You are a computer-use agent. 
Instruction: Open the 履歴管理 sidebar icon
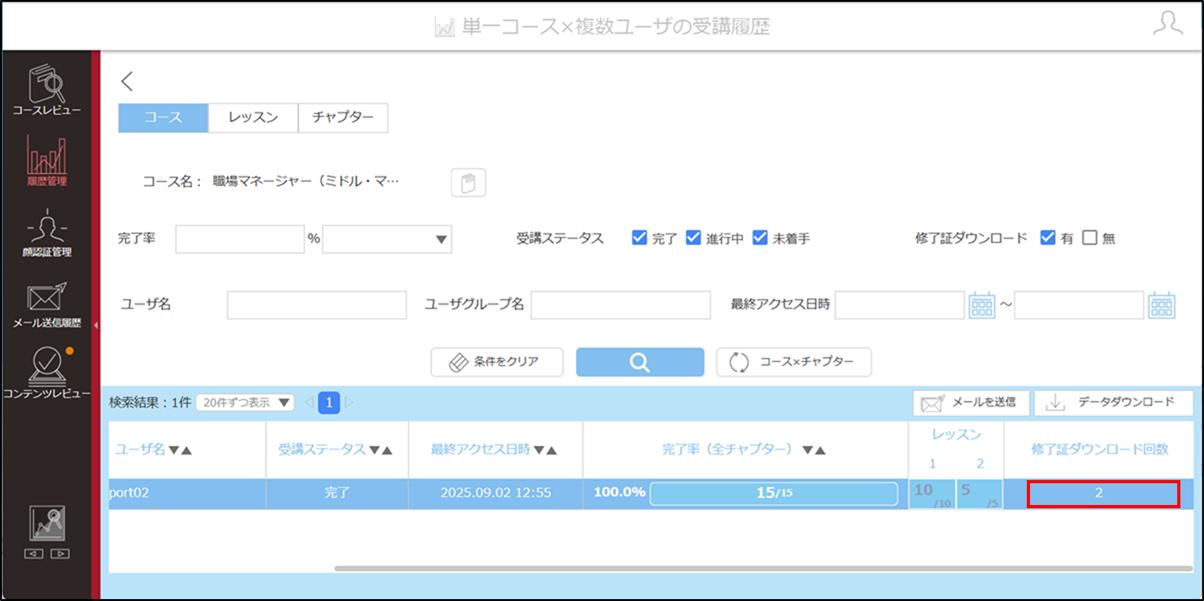click(x=47, y=160)
